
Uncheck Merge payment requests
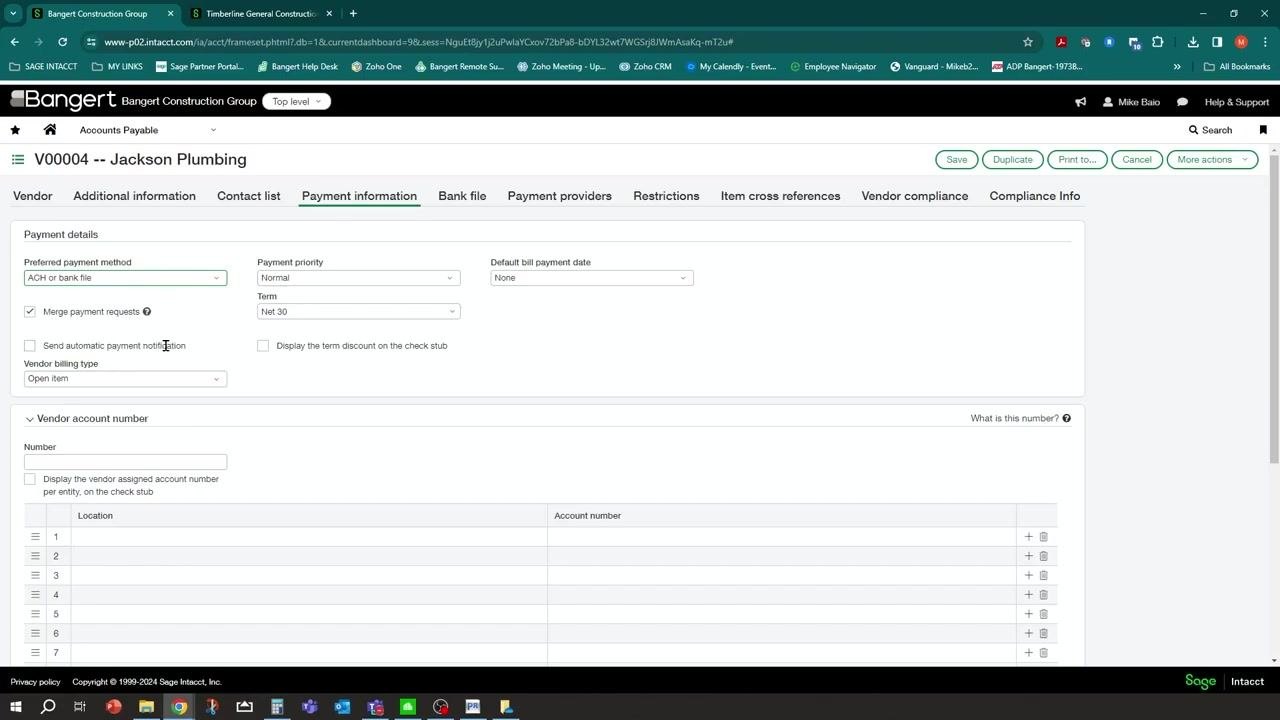coord(30,312)
